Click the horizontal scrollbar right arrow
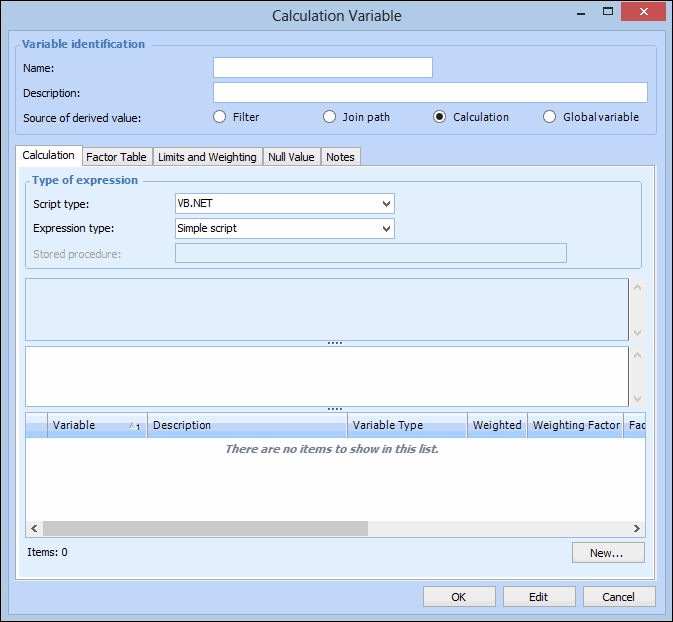673x622 pixels. pos(636,528)
